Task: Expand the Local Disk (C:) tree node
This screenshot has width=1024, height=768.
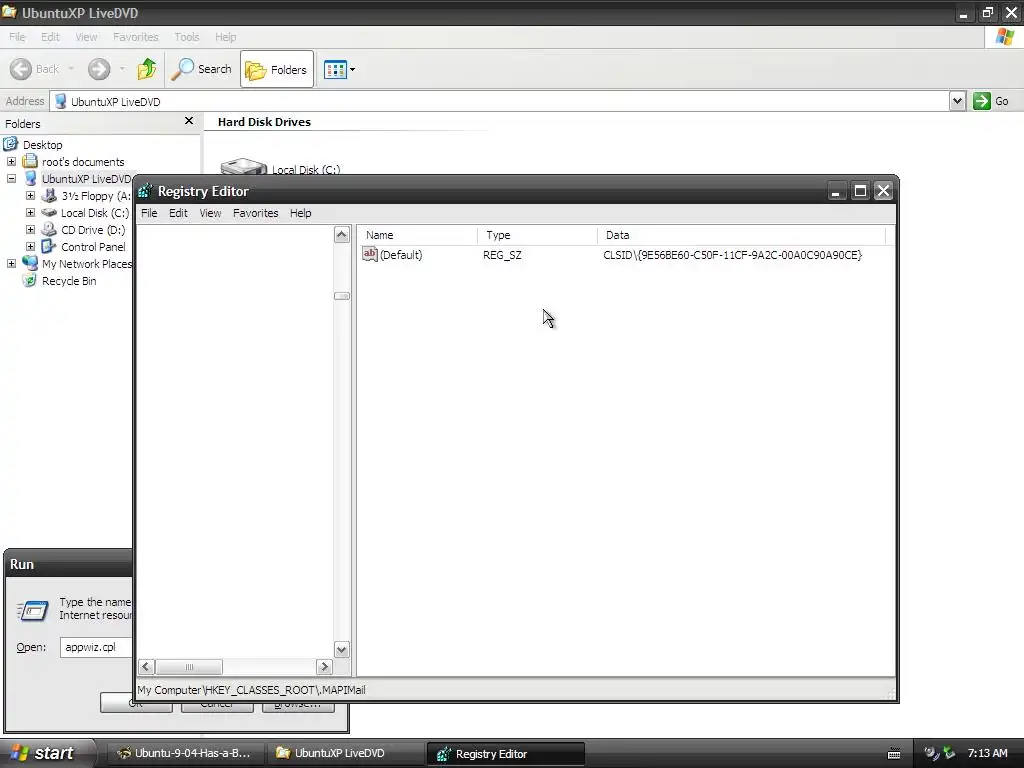Action: [x=30, y=212]
